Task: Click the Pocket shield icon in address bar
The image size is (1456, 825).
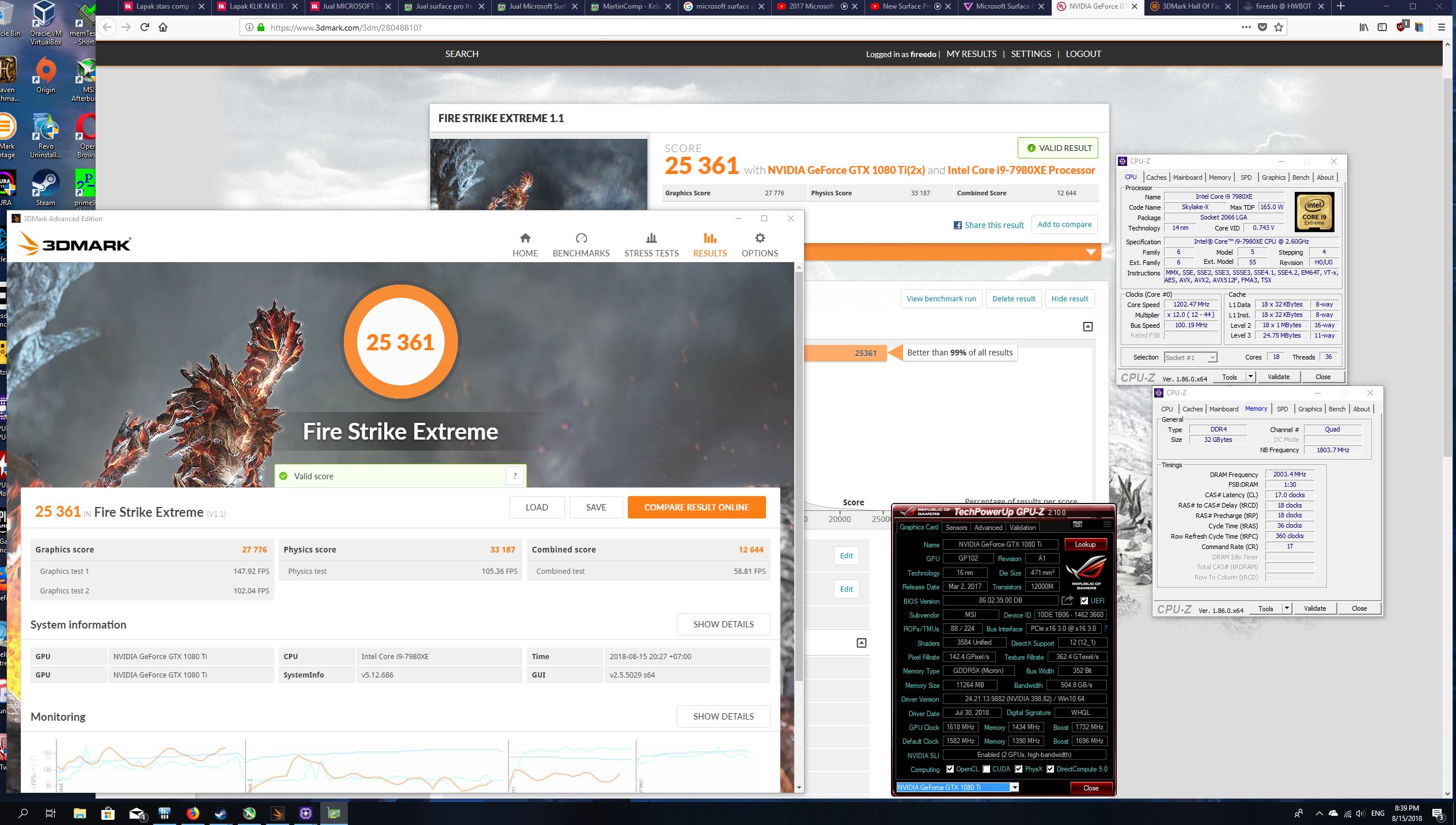Action: 1262,27
